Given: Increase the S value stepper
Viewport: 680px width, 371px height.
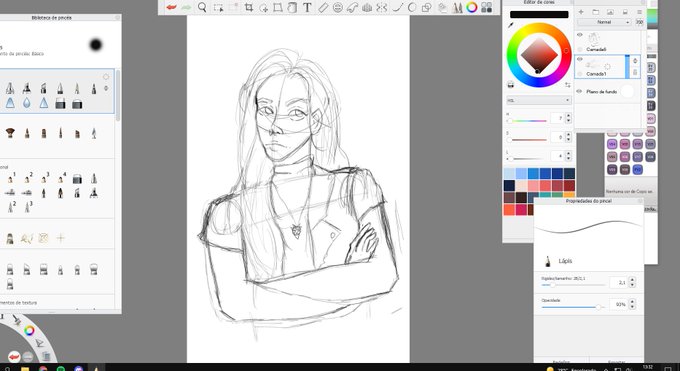Looking at the screenshot, I should (569, 135).
